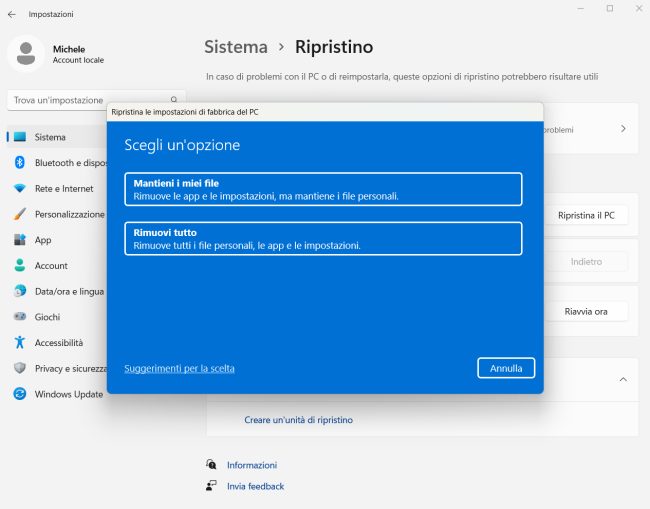Open Suggerimenti per la scelta link
650x509 pixels.
coord(179,368)
